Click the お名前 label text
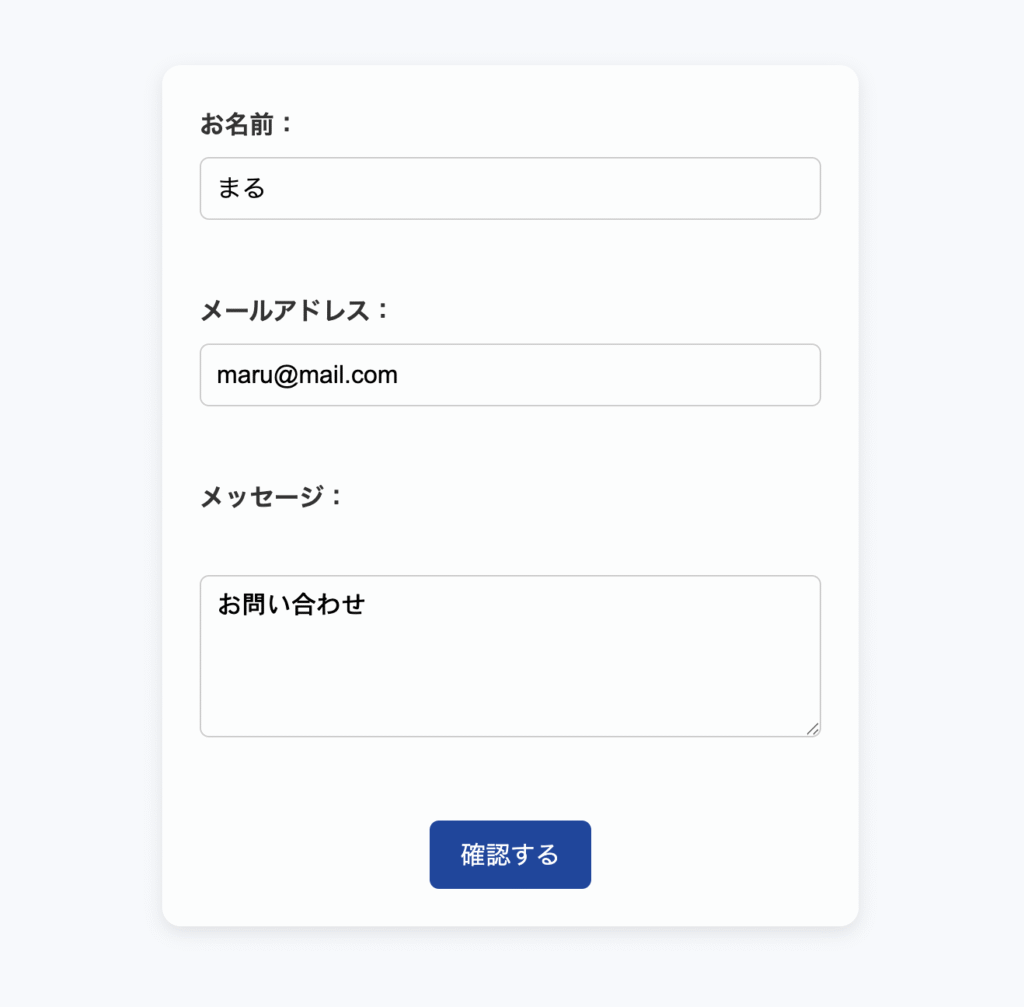This screenshot has height=1007, width=1024. pyautogui.click(x=246, y=124)
